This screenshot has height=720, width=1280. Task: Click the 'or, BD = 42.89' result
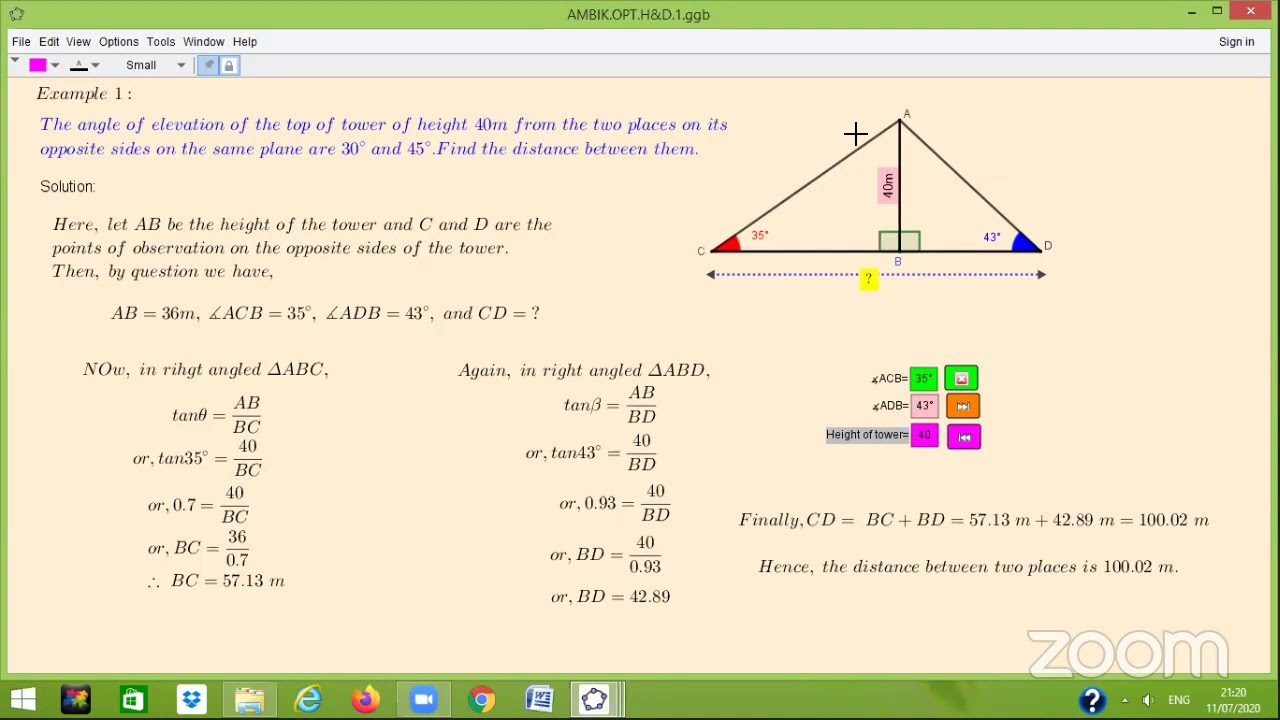point(610,597)
